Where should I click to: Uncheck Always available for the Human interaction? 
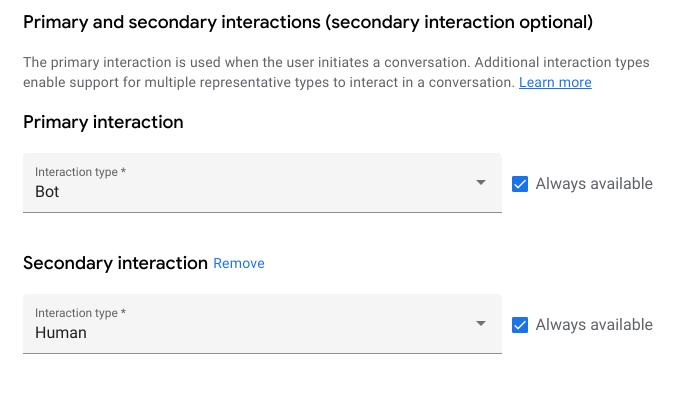pos(520,324)
